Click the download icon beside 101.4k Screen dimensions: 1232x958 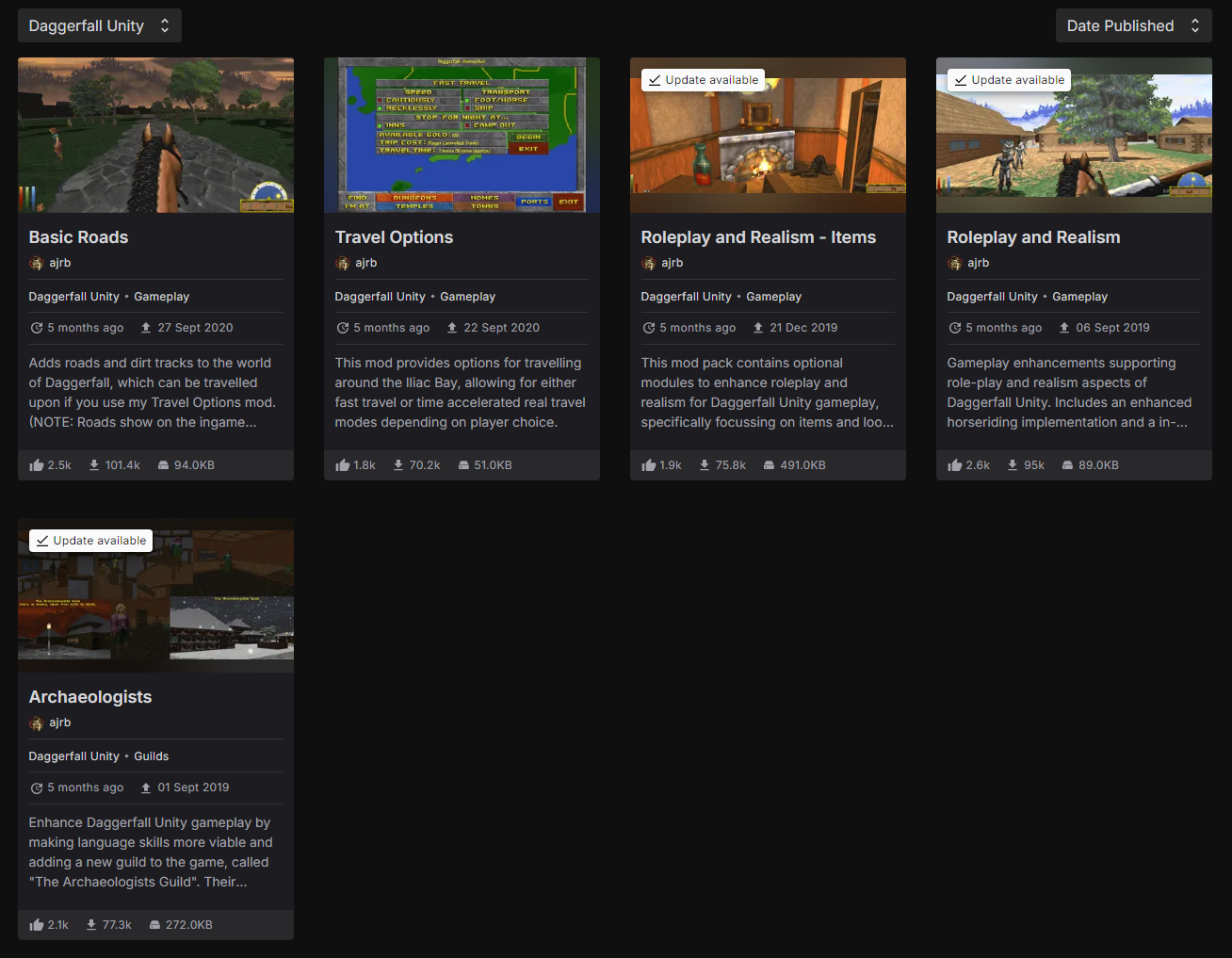[x=94, y=465]
